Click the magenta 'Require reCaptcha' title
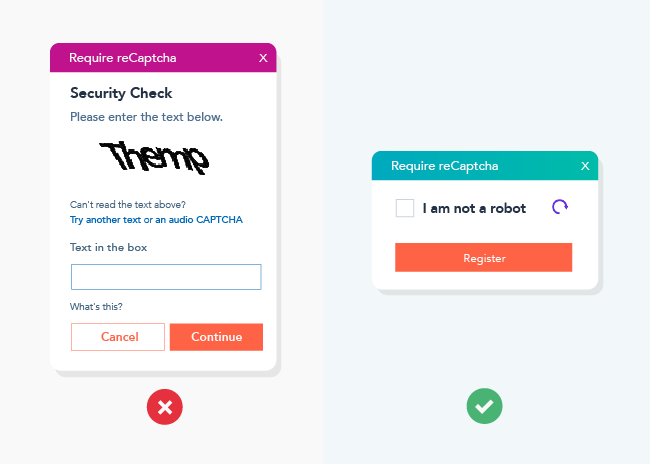 122,58
